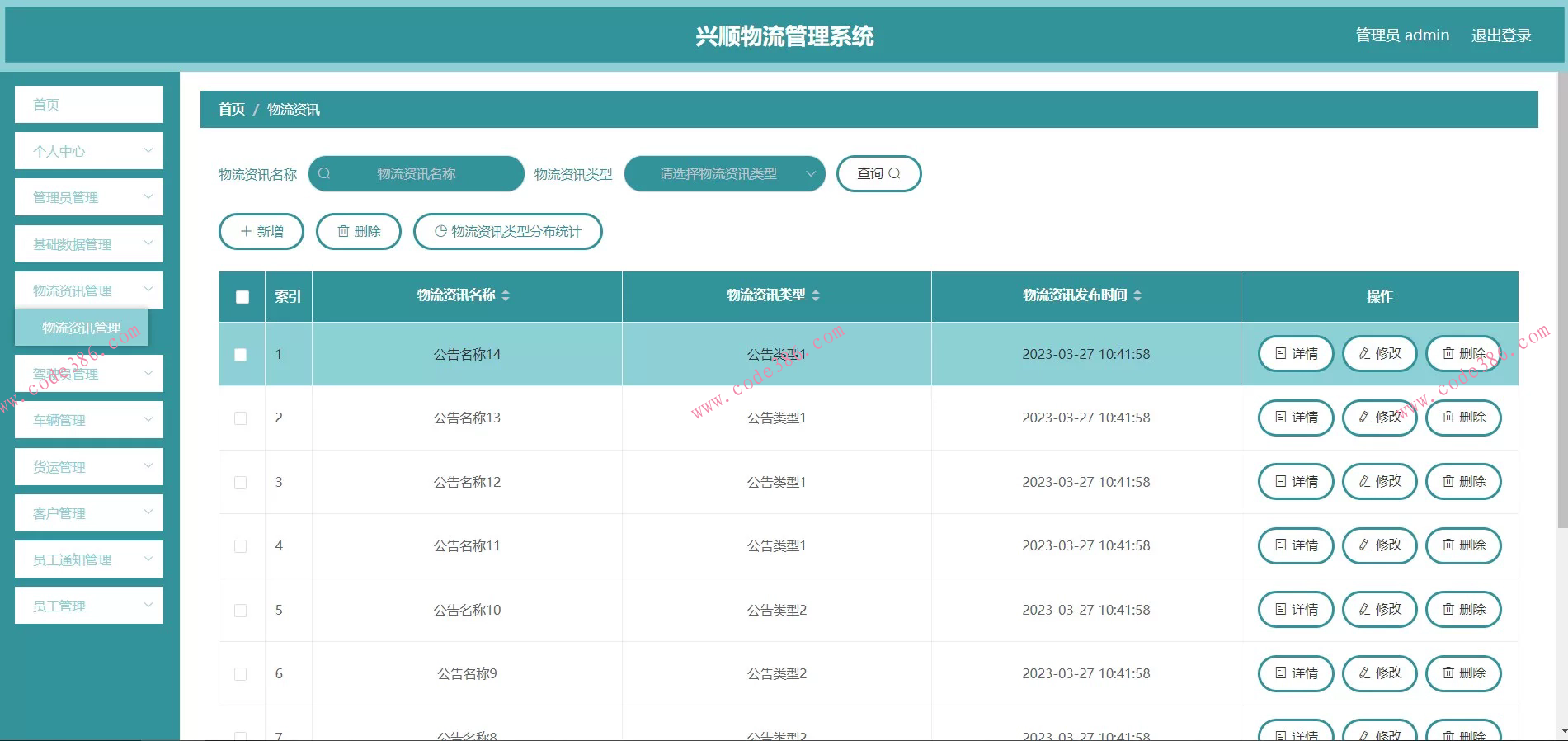Focus the 物流资讯名称 search input
The image size is (1568, 741).
417,173
